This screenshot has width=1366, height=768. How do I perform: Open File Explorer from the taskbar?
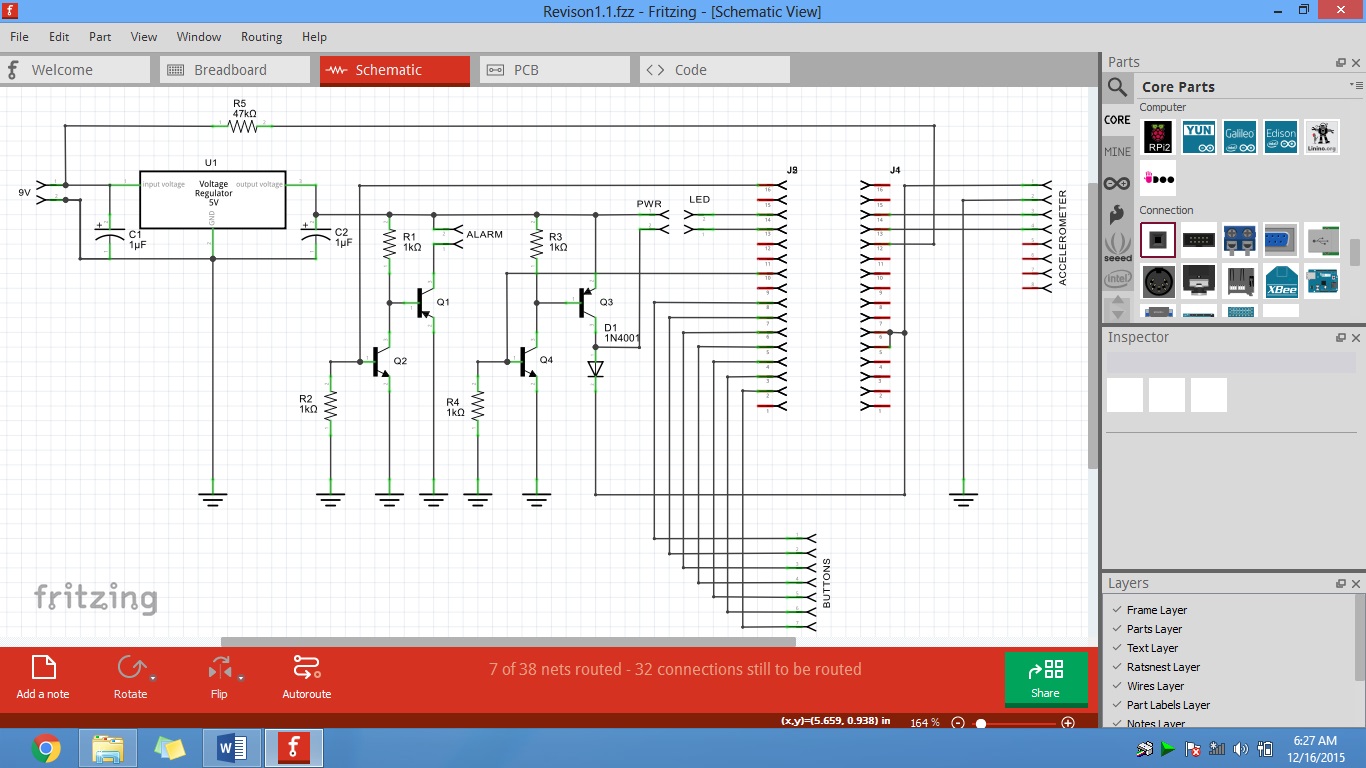108,748
